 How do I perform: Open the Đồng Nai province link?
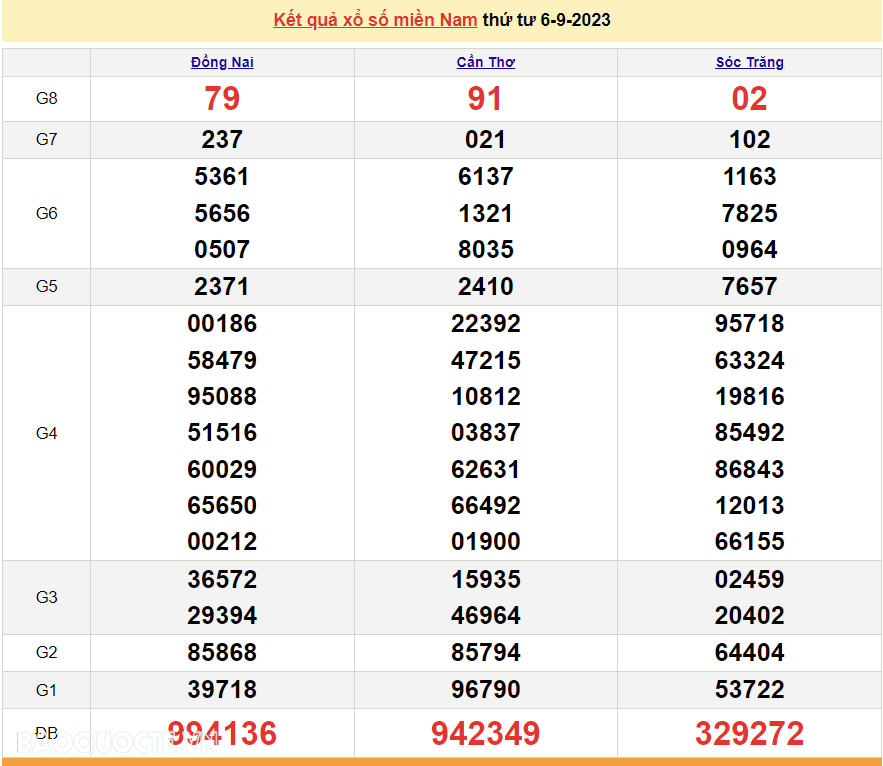coord(222,62)
